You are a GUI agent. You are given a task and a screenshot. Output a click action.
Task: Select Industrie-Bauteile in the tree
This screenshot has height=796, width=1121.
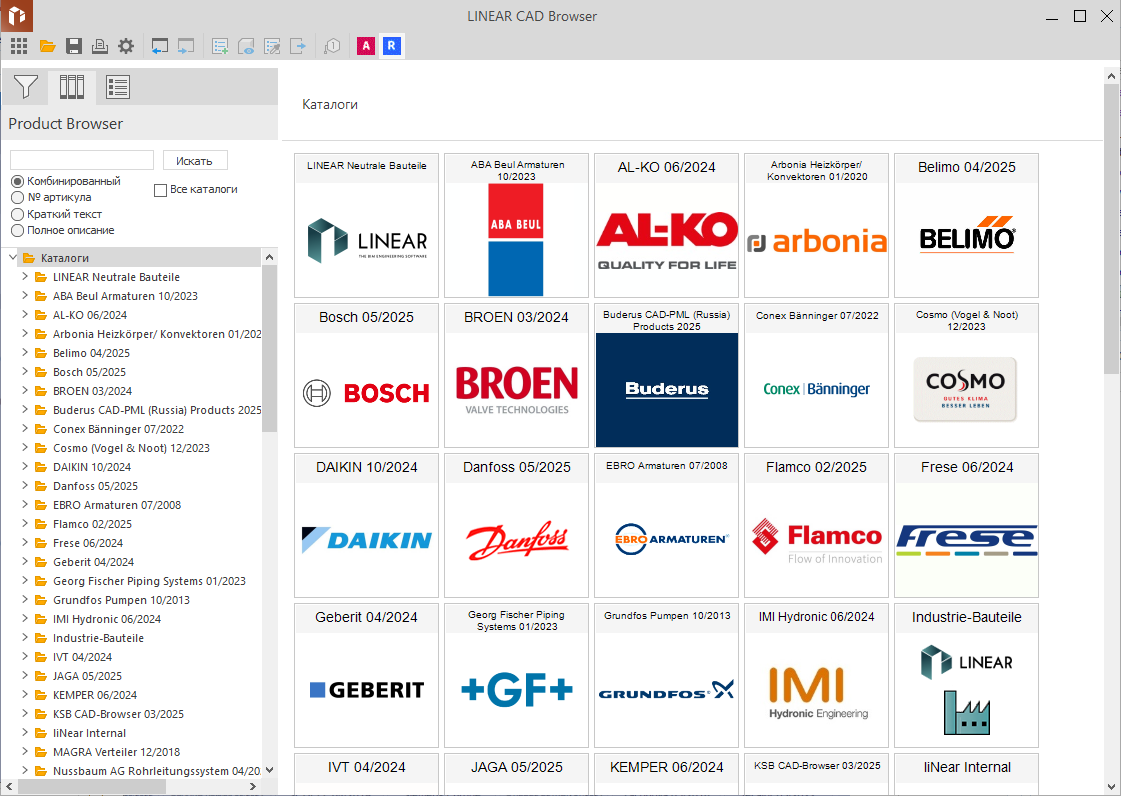98,638
